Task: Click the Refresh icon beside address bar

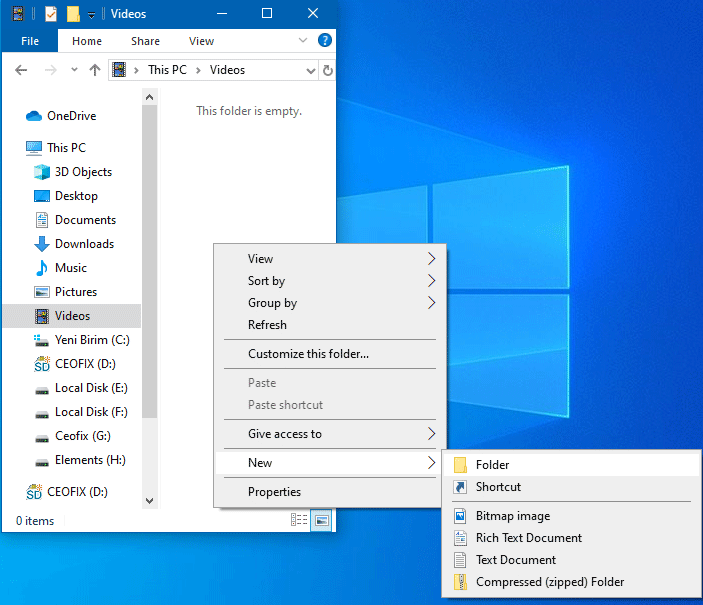Action: pyautogui.click(x=328, y=70)
